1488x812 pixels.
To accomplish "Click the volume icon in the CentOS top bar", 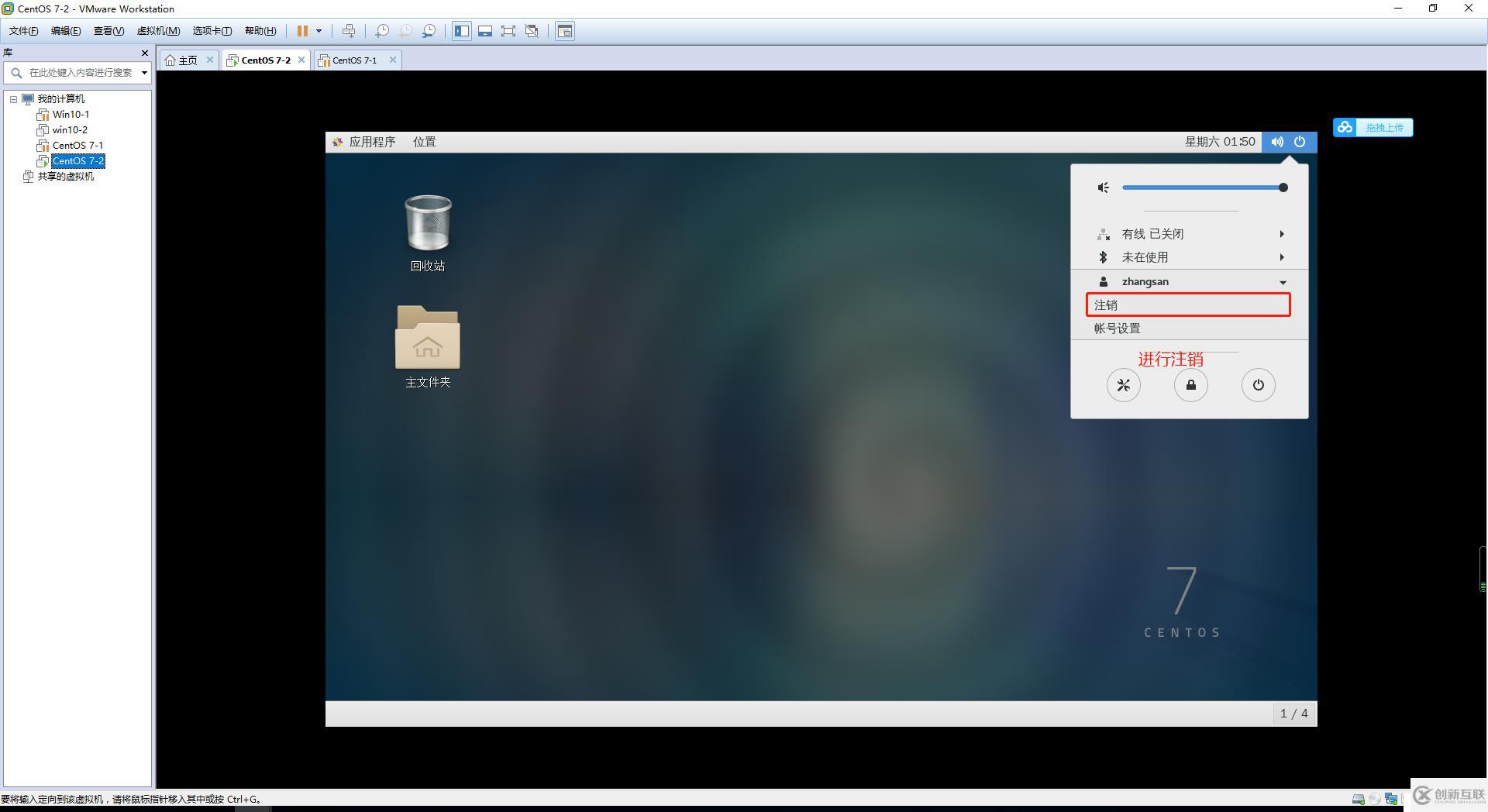I will pyautogui.click(x=1277, y=142).
